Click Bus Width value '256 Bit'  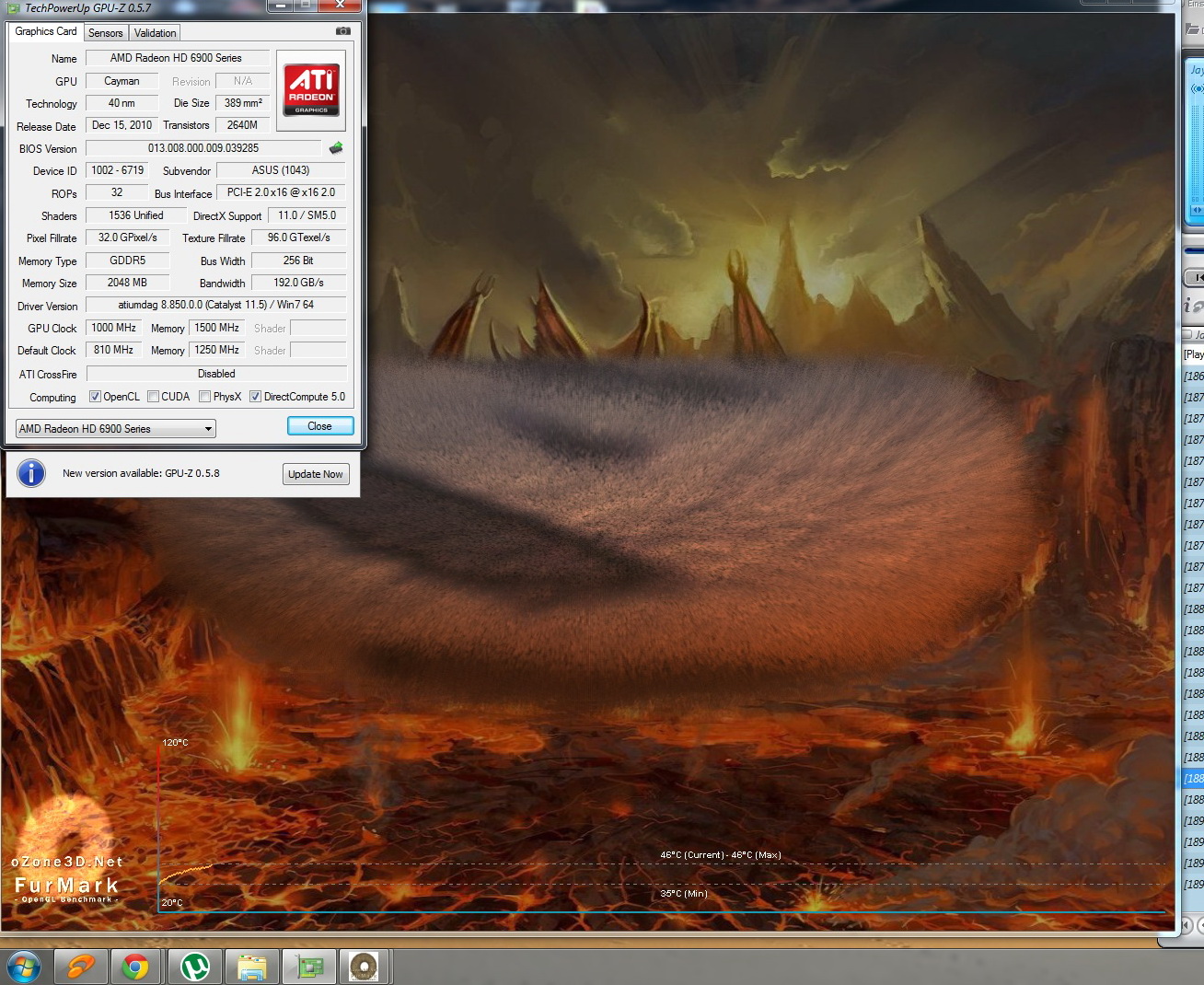click(299, 261)
